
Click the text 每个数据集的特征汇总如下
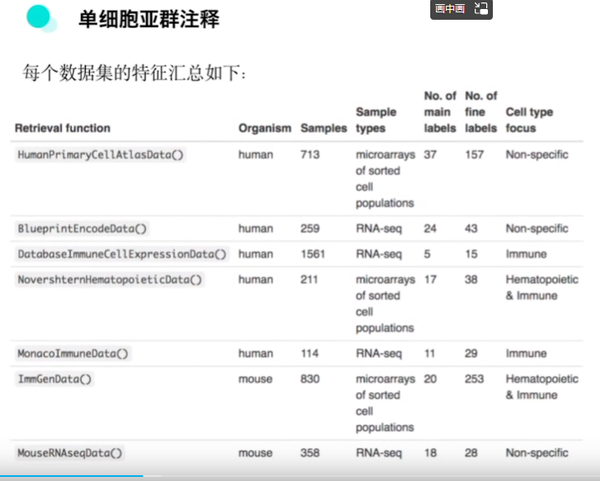point(131,73)
